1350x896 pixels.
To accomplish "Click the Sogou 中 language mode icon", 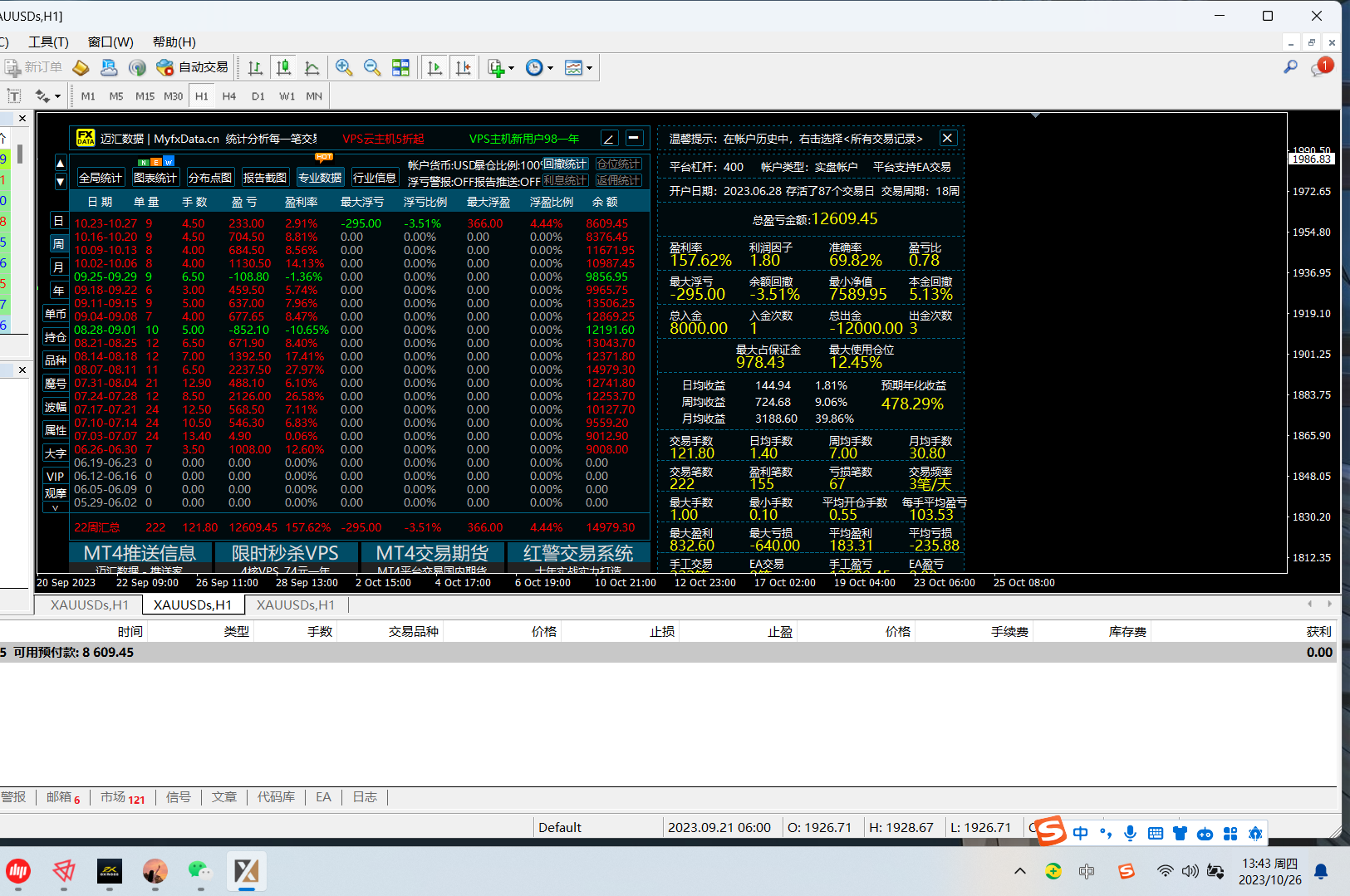I will point(1080,833).
